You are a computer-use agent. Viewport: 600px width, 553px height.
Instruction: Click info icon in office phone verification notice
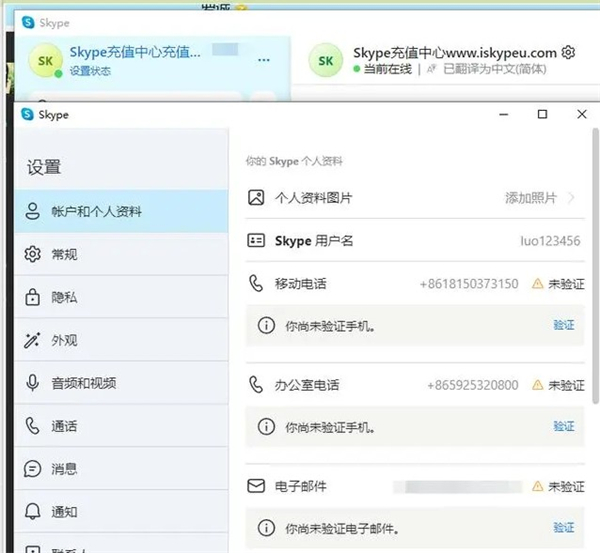coord(266,426)
